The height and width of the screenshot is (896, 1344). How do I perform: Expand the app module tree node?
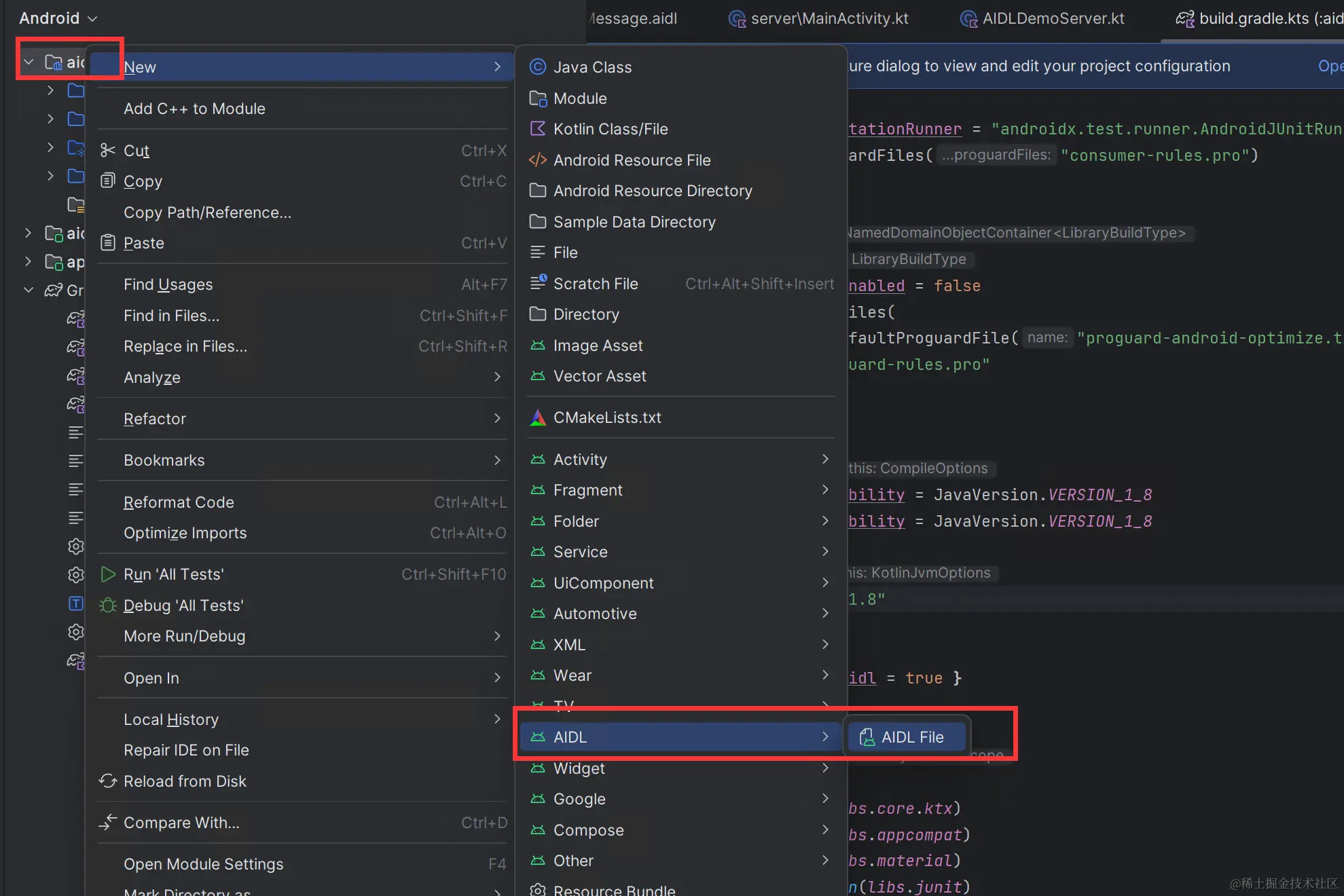[x=29, y=261]
